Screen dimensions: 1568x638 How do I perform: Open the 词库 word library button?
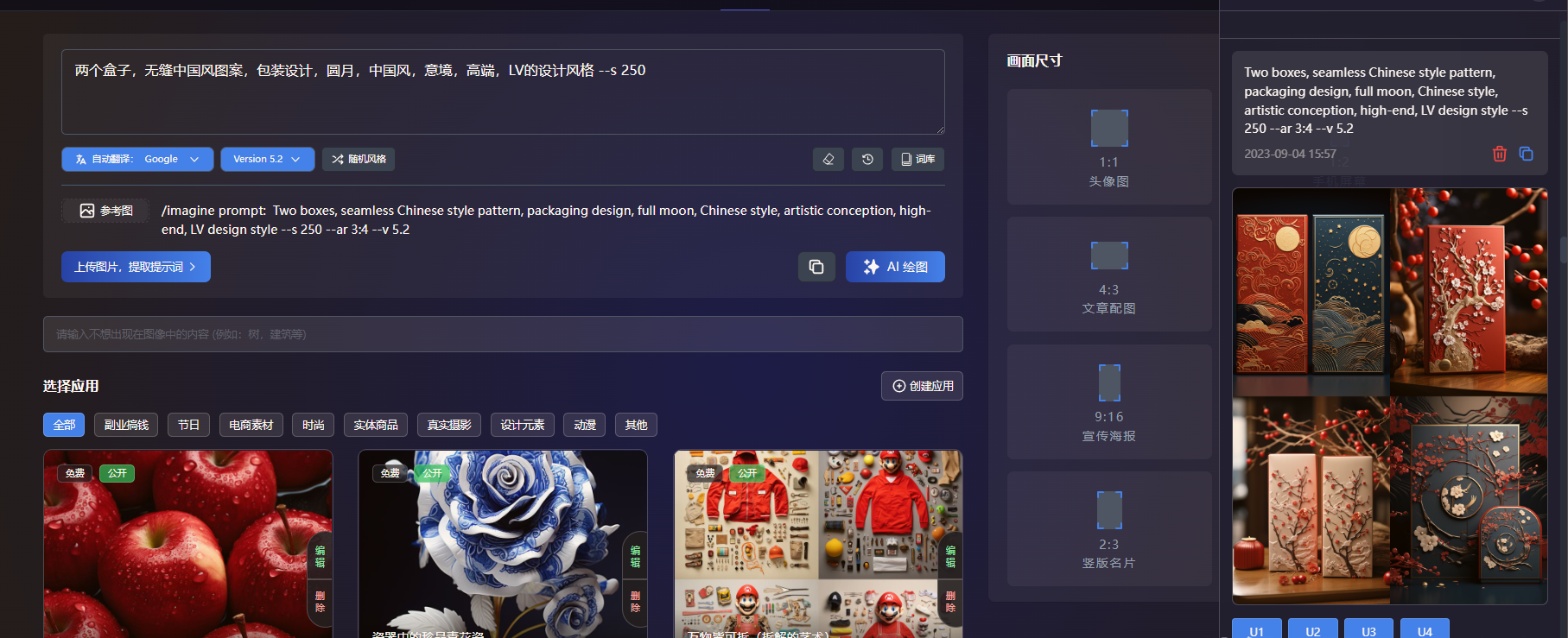pyautogui.click(x=917, y=159)
